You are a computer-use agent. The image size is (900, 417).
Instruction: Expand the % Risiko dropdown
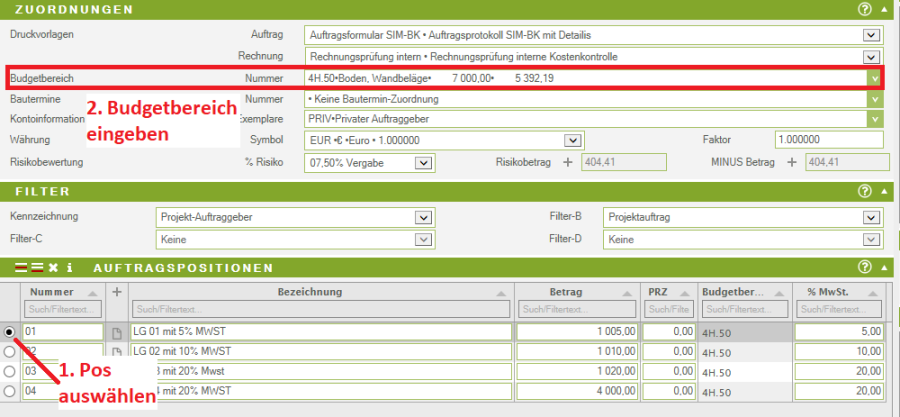(x=422, y=162)
